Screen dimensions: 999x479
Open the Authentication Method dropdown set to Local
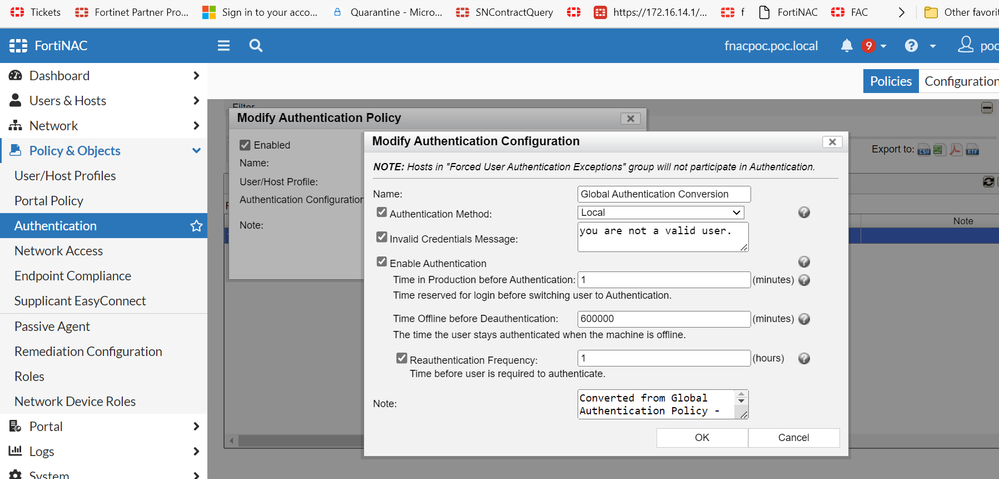click(x=661, y=213)
